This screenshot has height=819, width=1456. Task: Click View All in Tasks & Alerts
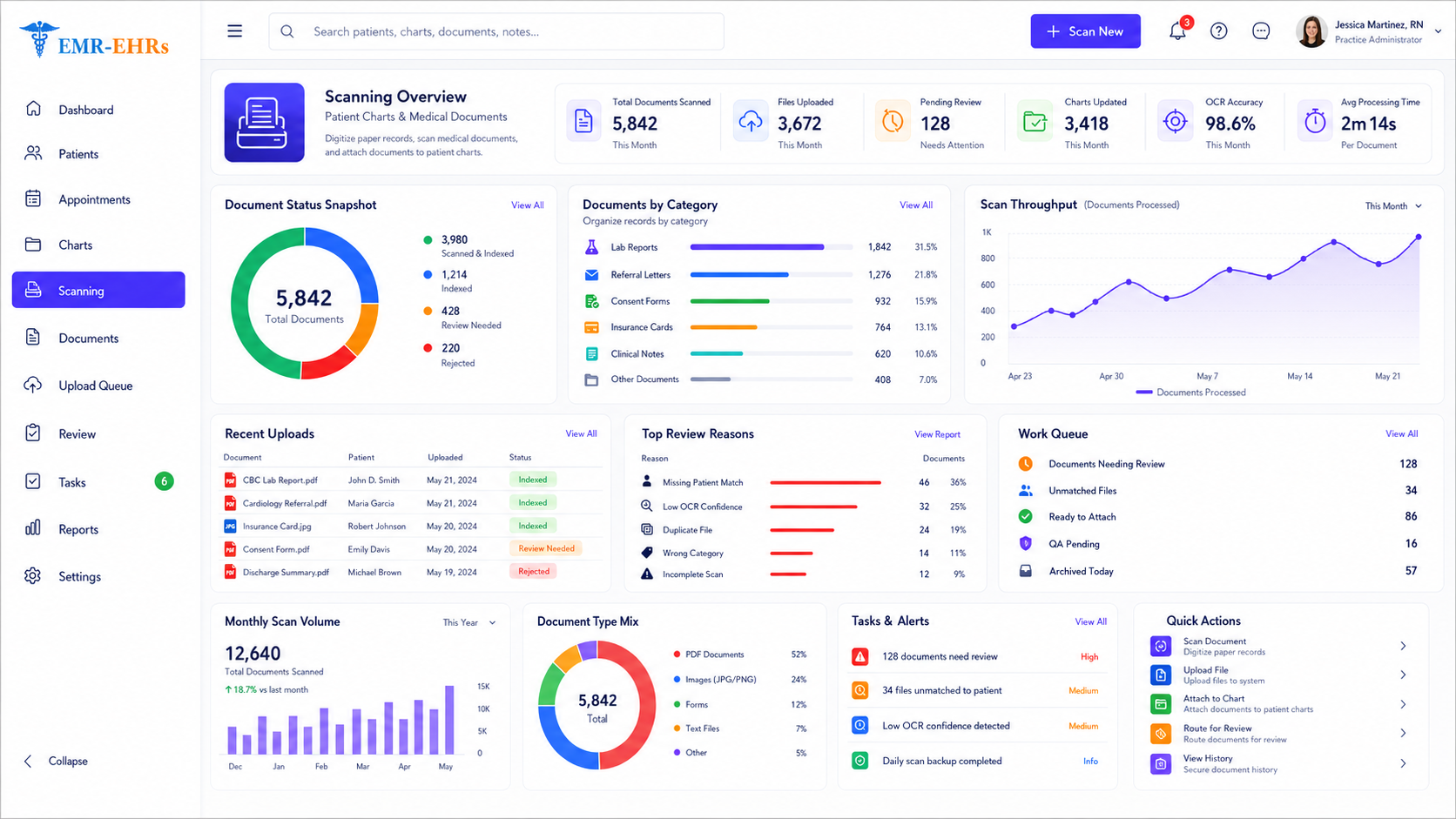point(1090,622)
